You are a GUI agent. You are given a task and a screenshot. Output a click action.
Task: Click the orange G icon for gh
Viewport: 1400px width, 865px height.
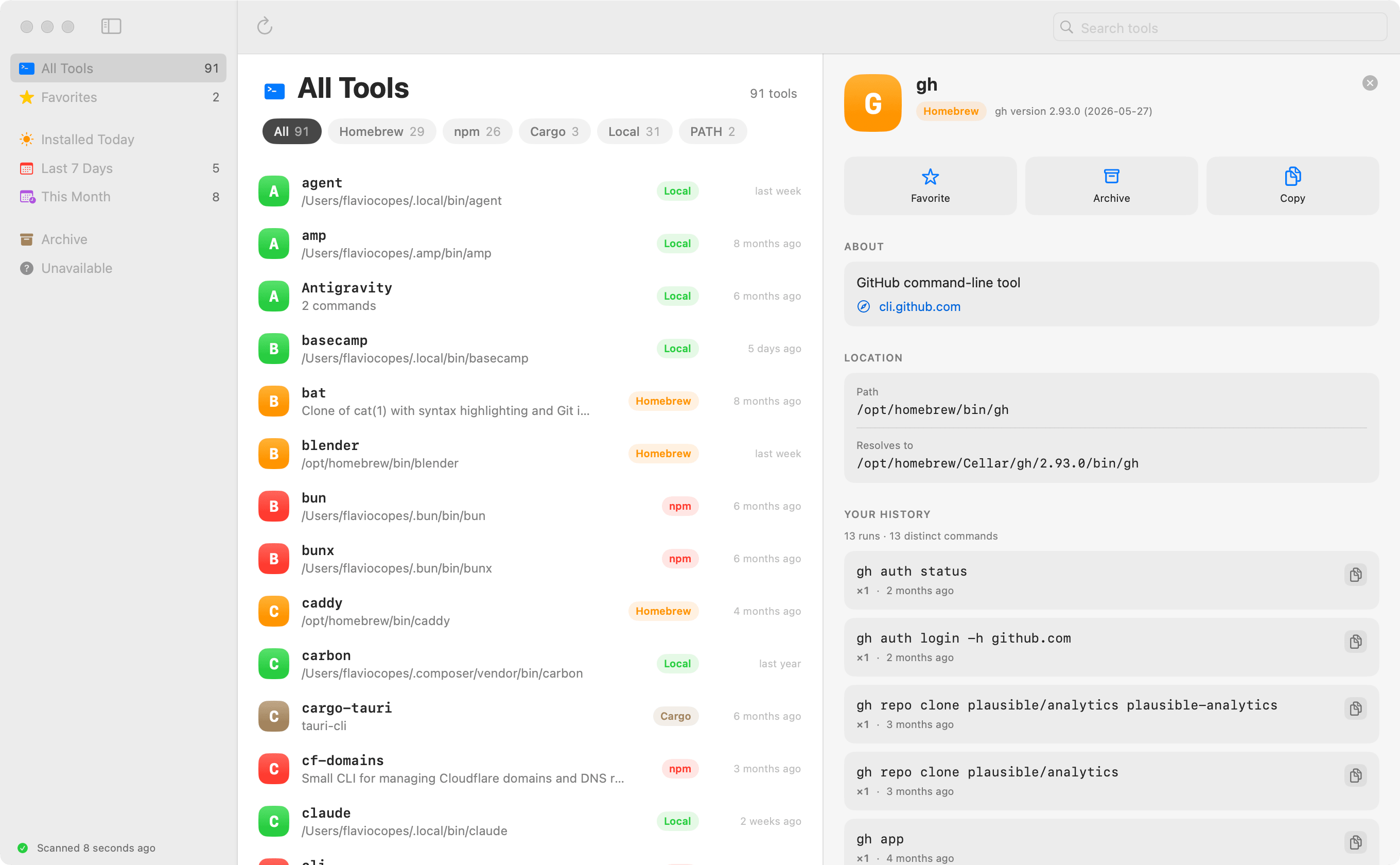(873, 103)
